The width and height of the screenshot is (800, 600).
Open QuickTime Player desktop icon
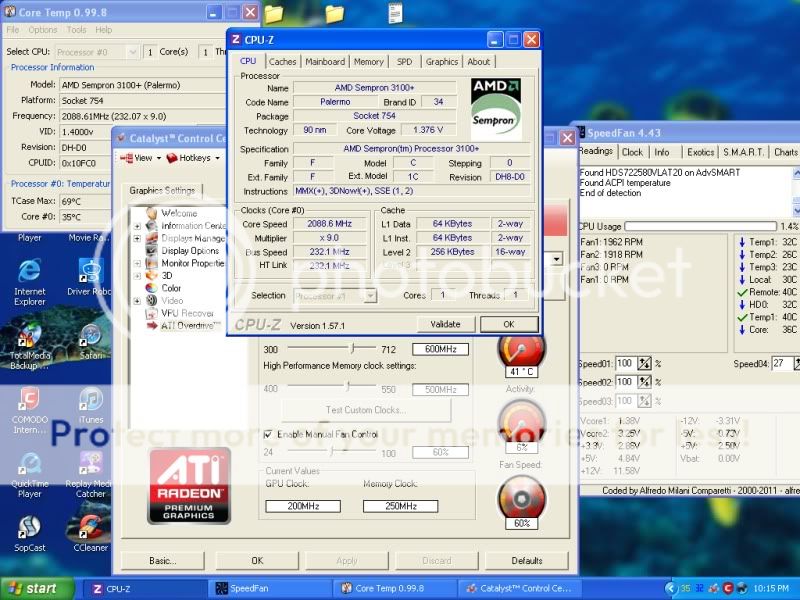pos(29,464)
